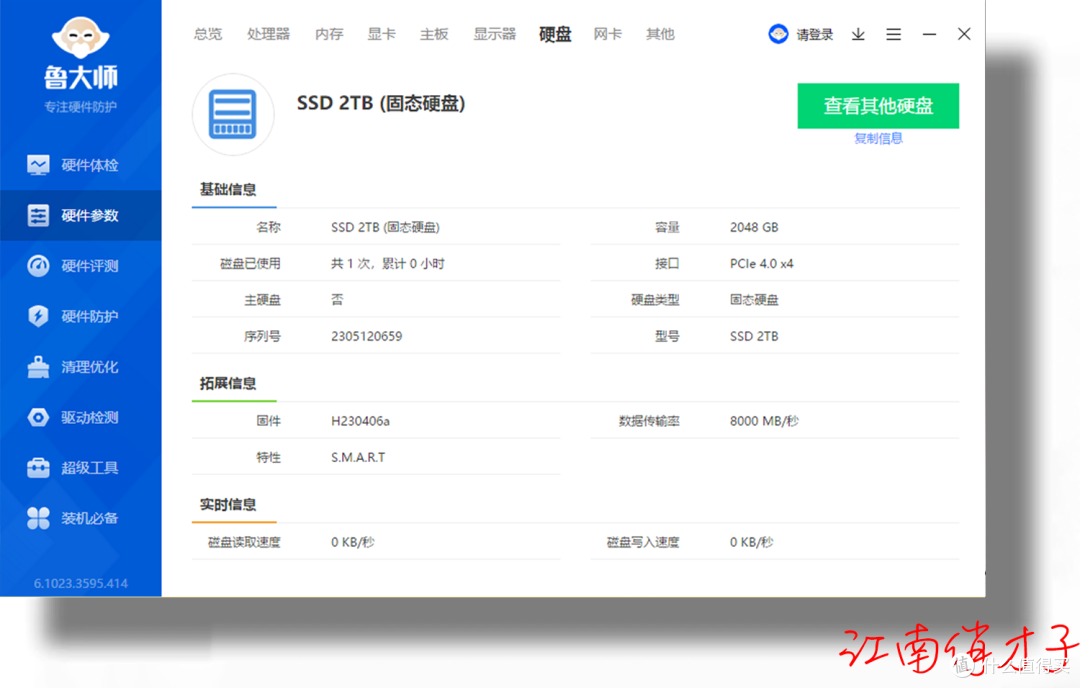Click the title SSD 2TB (固态硬盘)
The height and width of the screenshot is (688, 1080).
coord(381,103)
